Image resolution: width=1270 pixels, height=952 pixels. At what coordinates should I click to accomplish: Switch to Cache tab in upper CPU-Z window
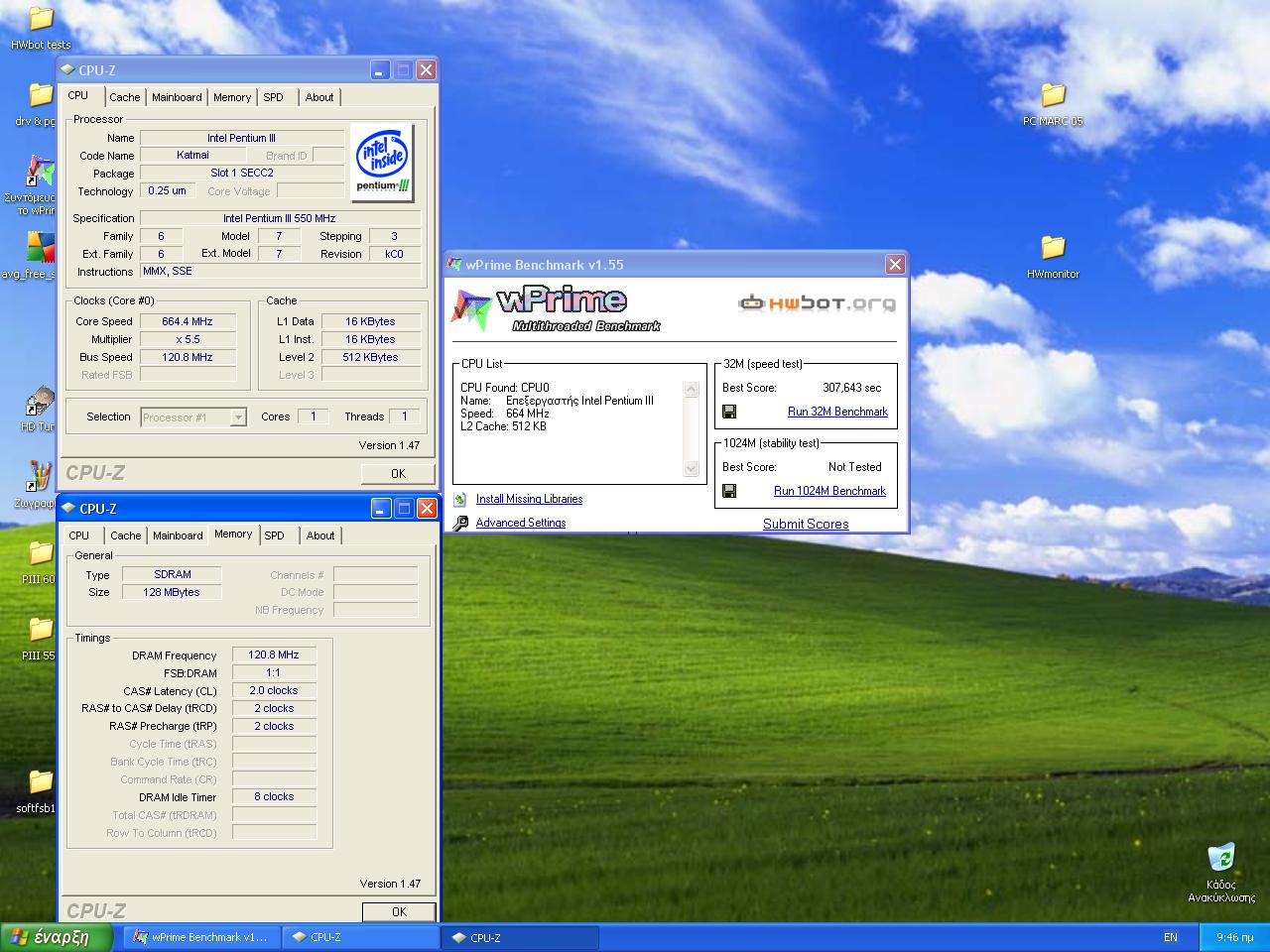[124, 97]
